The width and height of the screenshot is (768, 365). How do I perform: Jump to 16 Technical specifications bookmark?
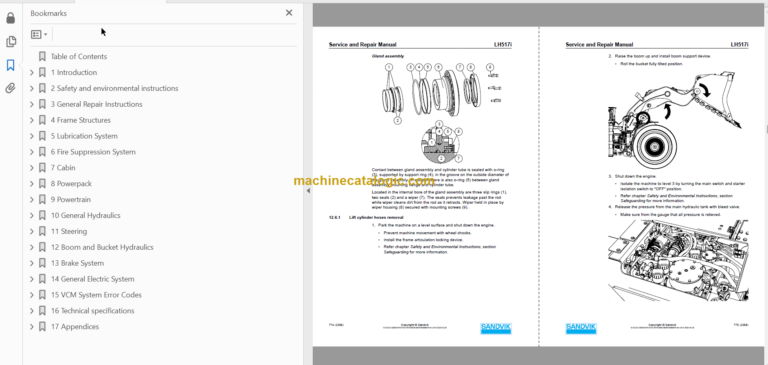click(93, 311)
